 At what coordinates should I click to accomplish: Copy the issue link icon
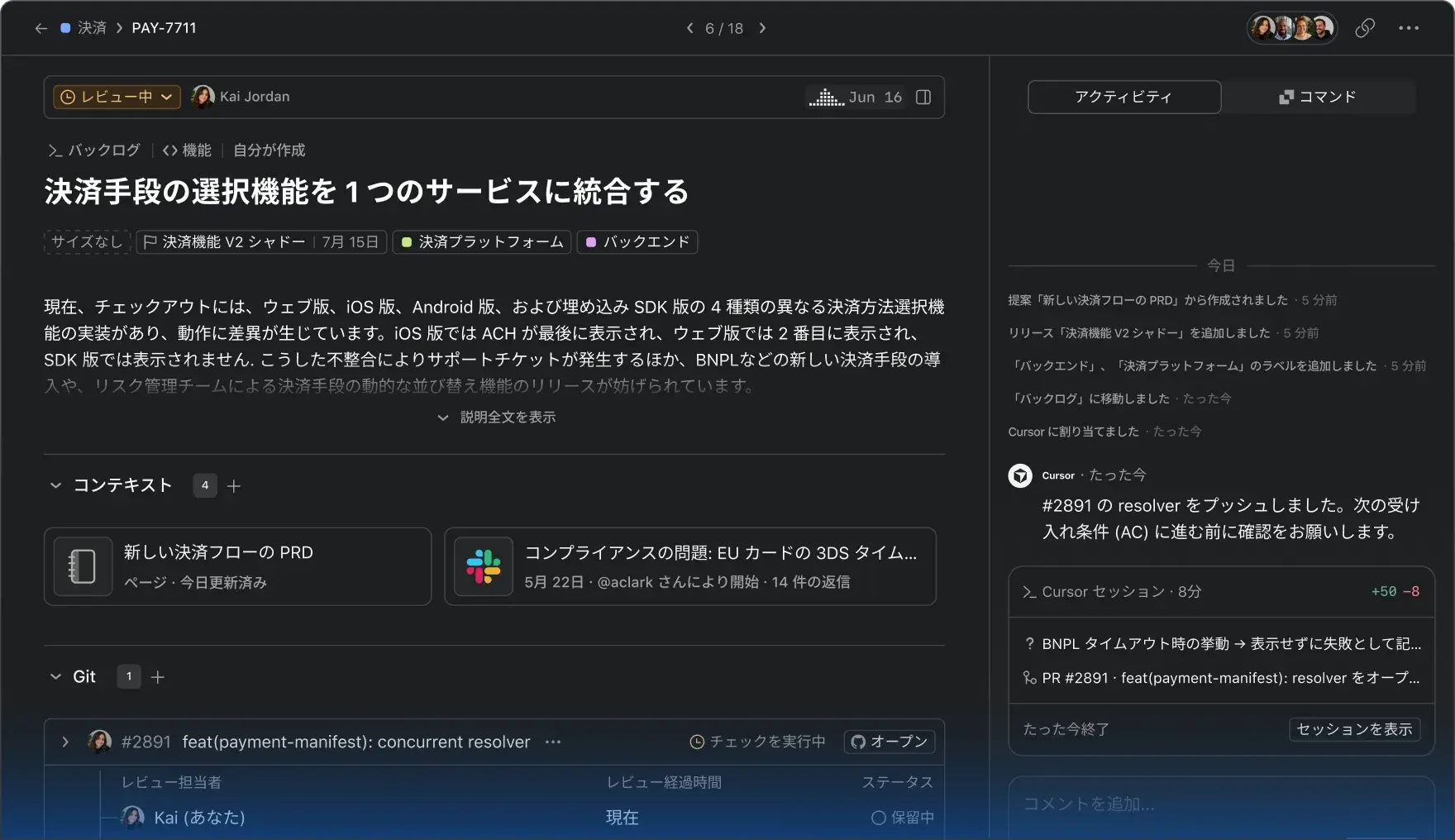pyautogui.click(x=1365, y=28)
